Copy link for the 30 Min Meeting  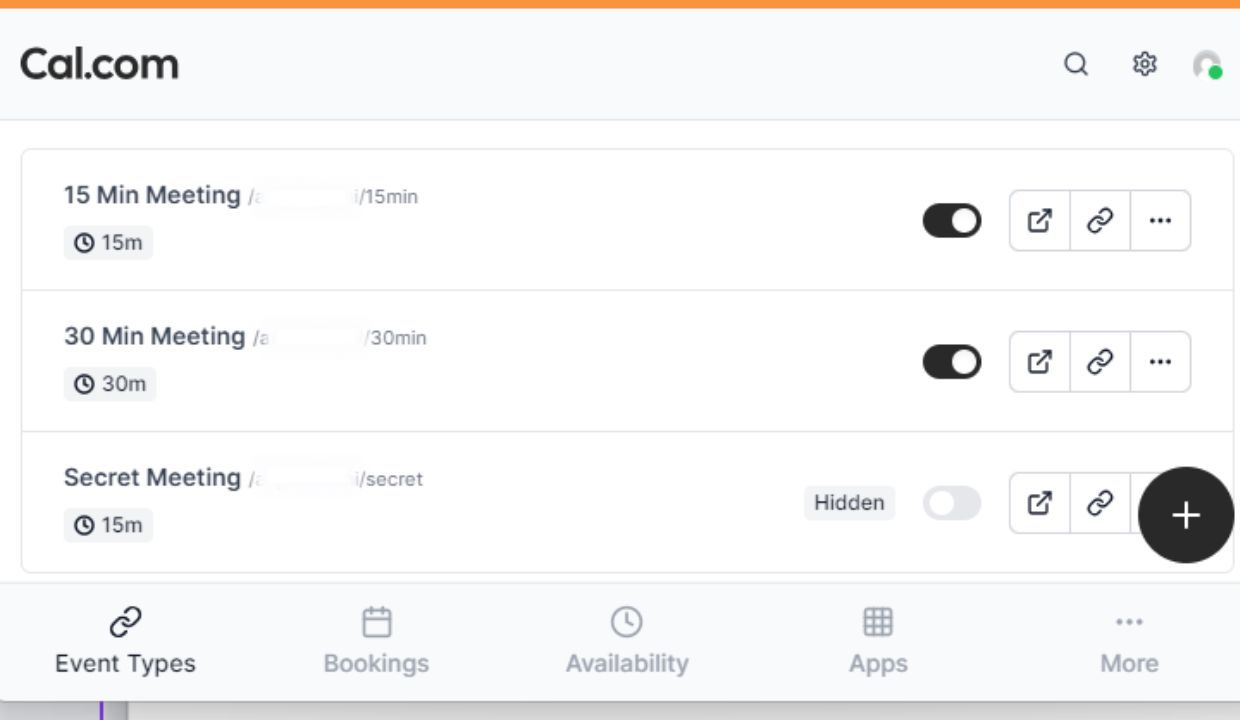[x=1100, y=362]
